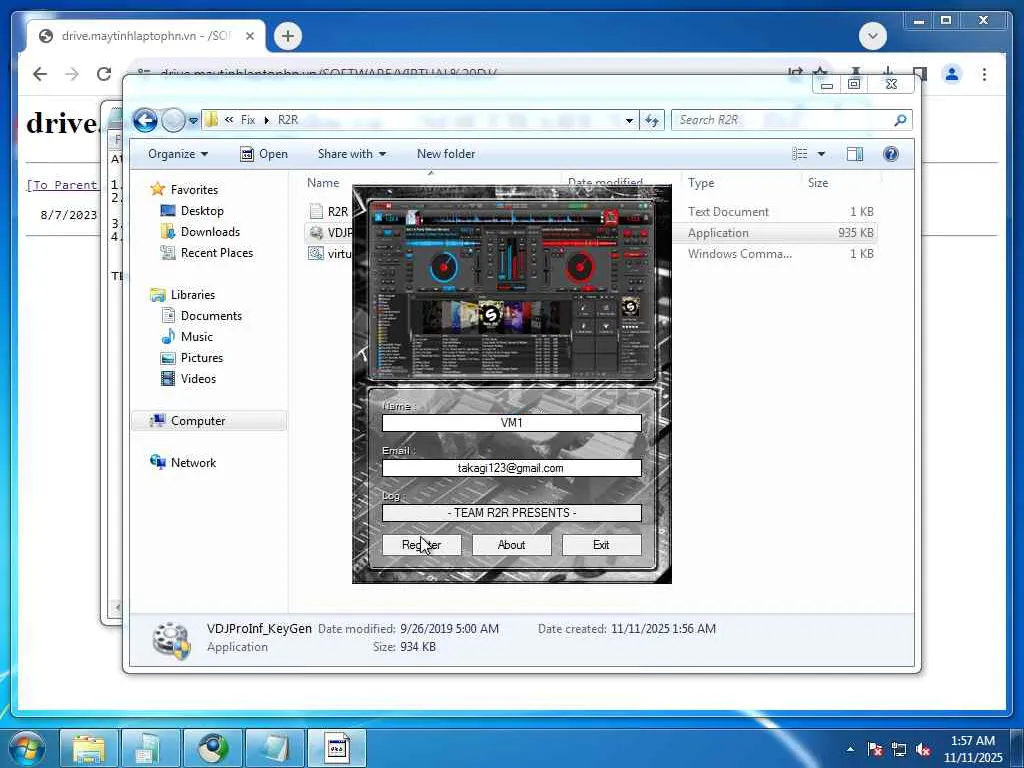Select Favorites in the navigation pane

pos(194,189)
